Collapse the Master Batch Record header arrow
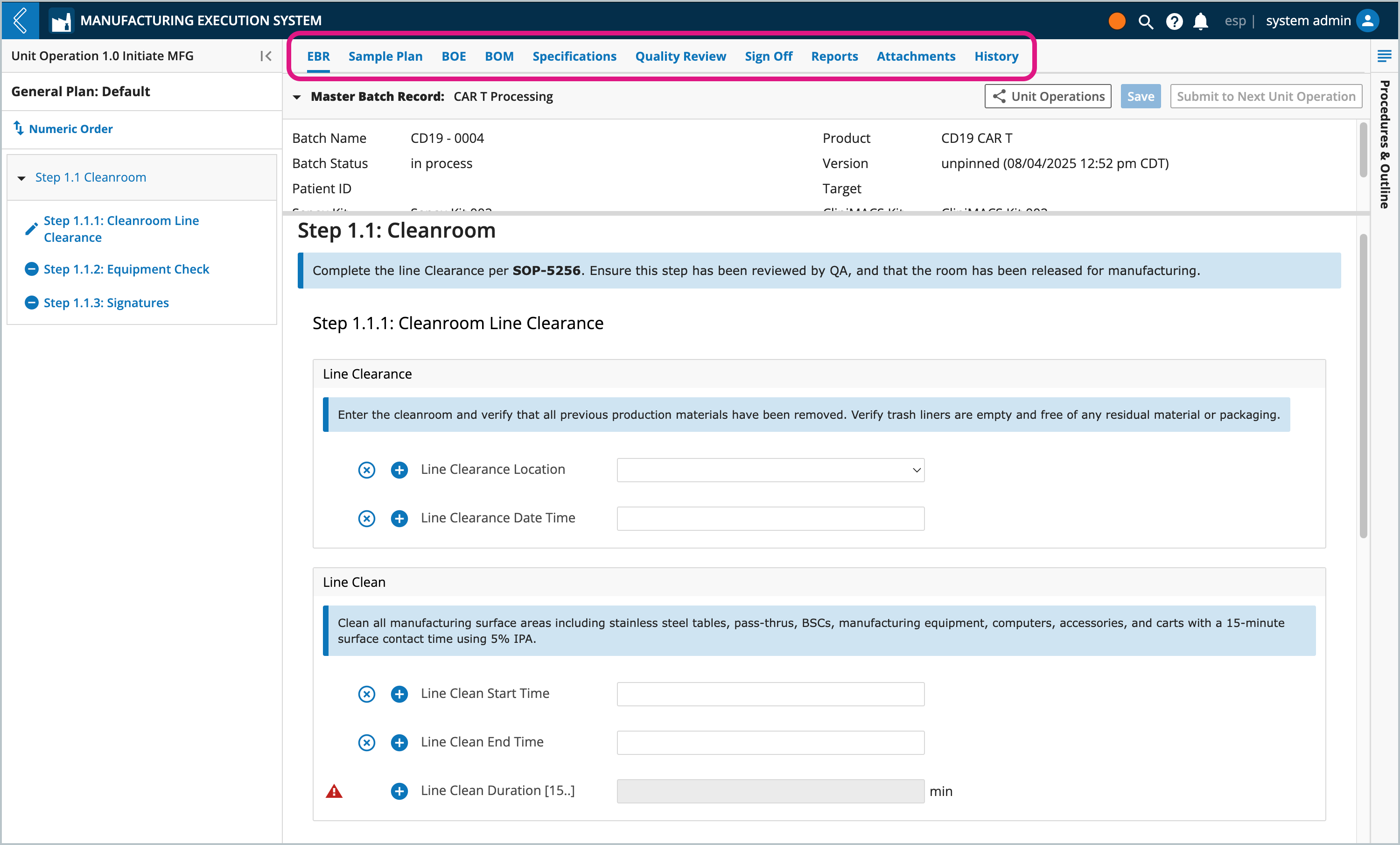The height and width of the screenshot is (845, 1400). tap(297, 97)
